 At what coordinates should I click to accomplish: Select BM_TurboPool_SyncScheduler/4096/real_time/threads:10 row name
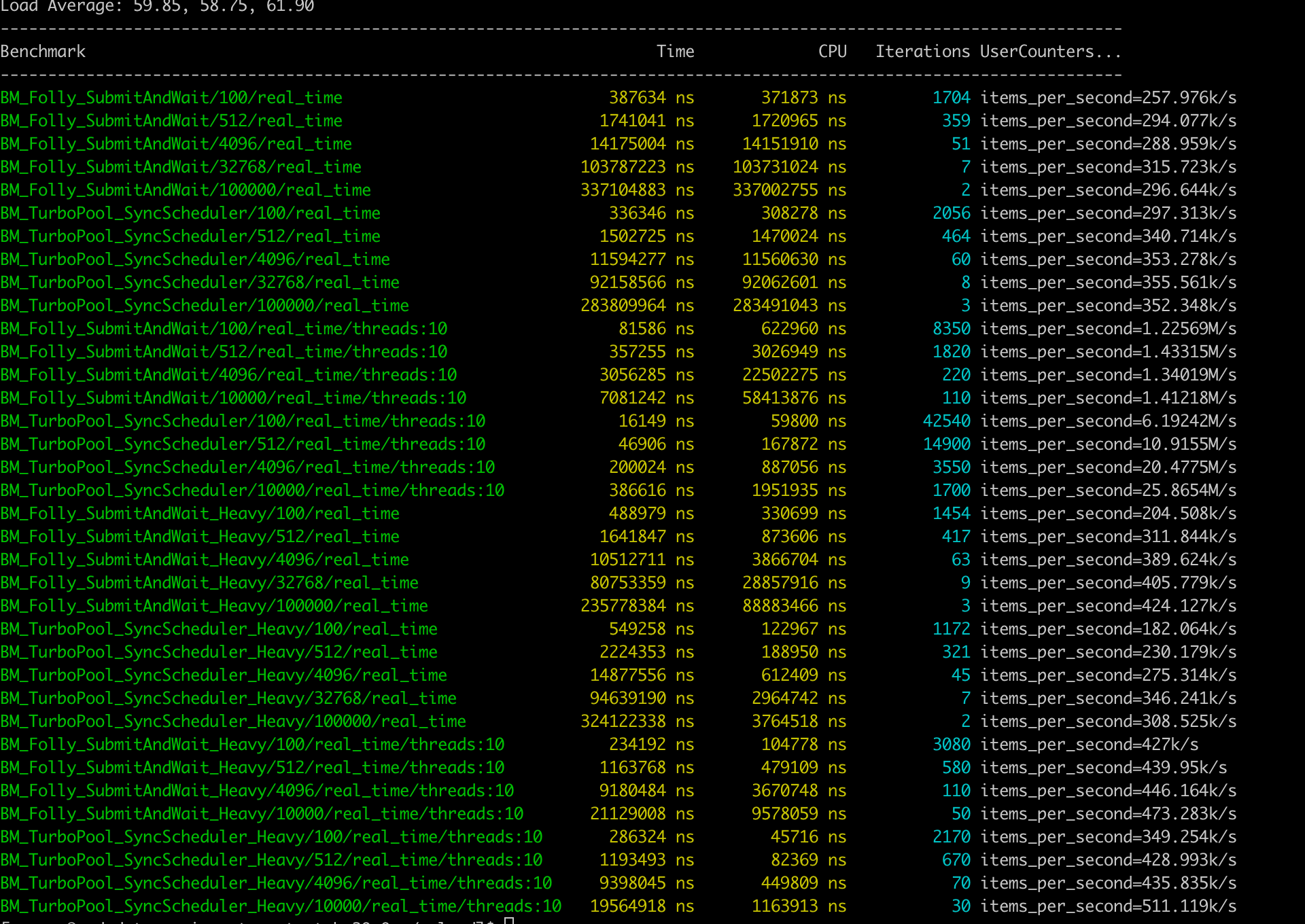(x=247, y=467)
